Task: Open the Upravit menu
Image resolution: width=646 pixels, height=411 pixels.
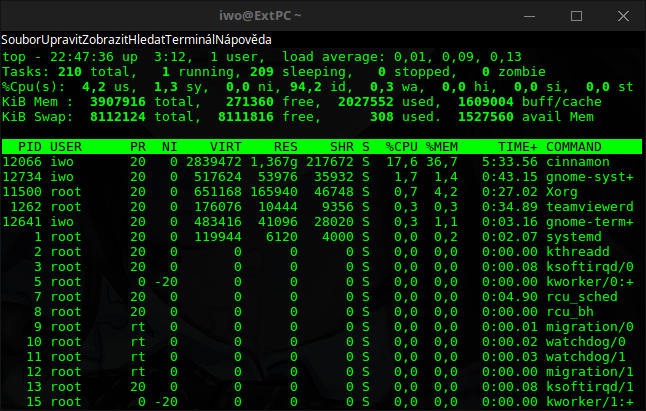Action: click(65, 40)
